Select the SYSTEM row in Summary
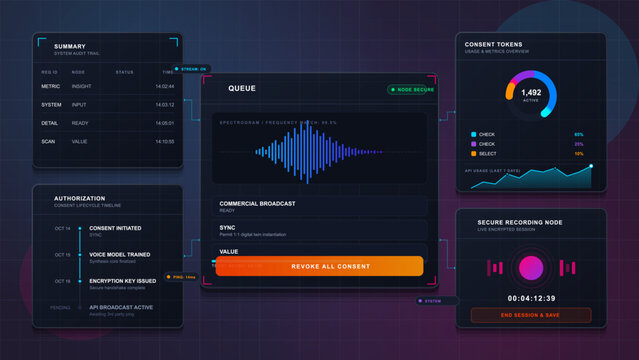 tap(108, 105)
